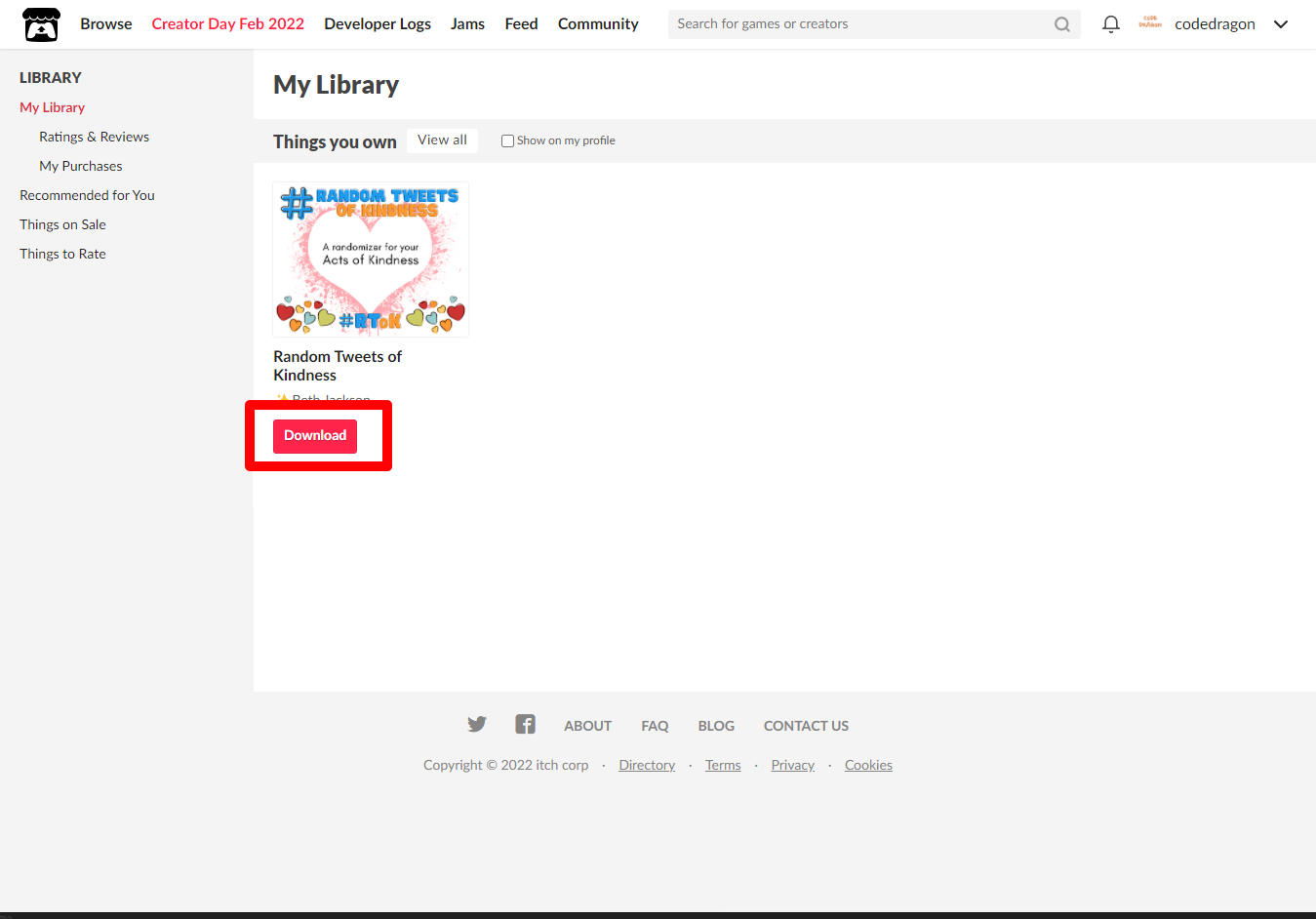Image resolution: width=1316 pixels, height=919 pixels.
Task: Download Random Tweets of Kindness
Action: click(x=315, y=436)
